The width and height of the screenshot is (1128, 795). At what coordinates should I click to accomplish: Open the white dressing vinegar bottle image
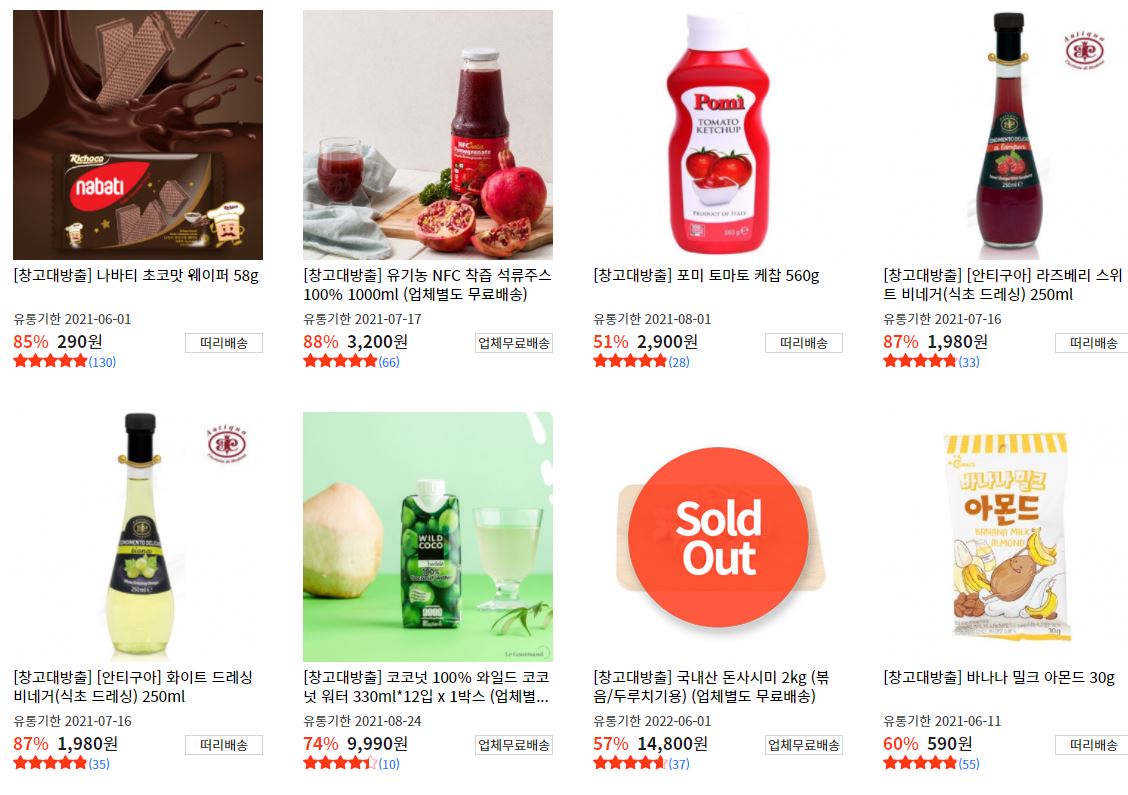(138, 537)
